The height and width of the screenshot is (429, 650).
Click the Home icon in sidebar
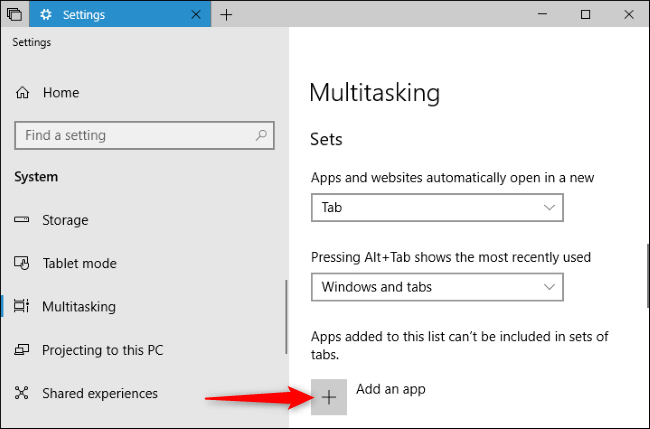coord(23,93)
